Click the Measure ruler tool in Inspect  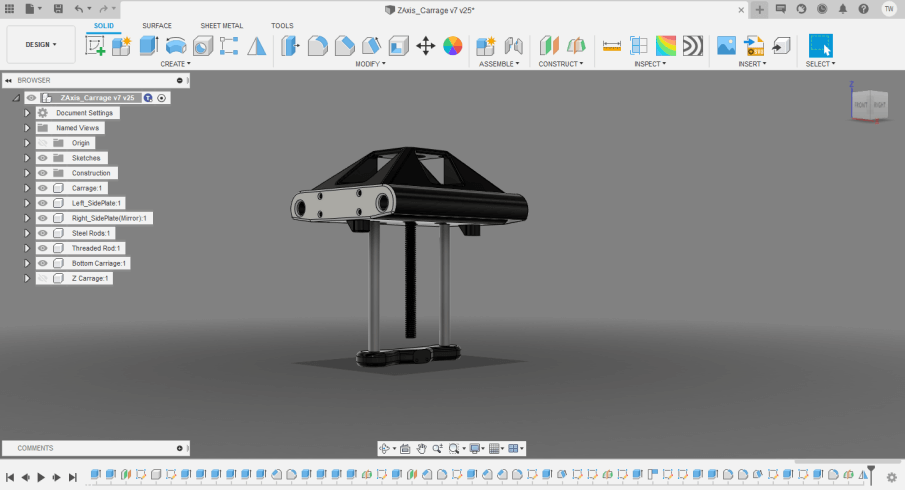coord(612,46)
